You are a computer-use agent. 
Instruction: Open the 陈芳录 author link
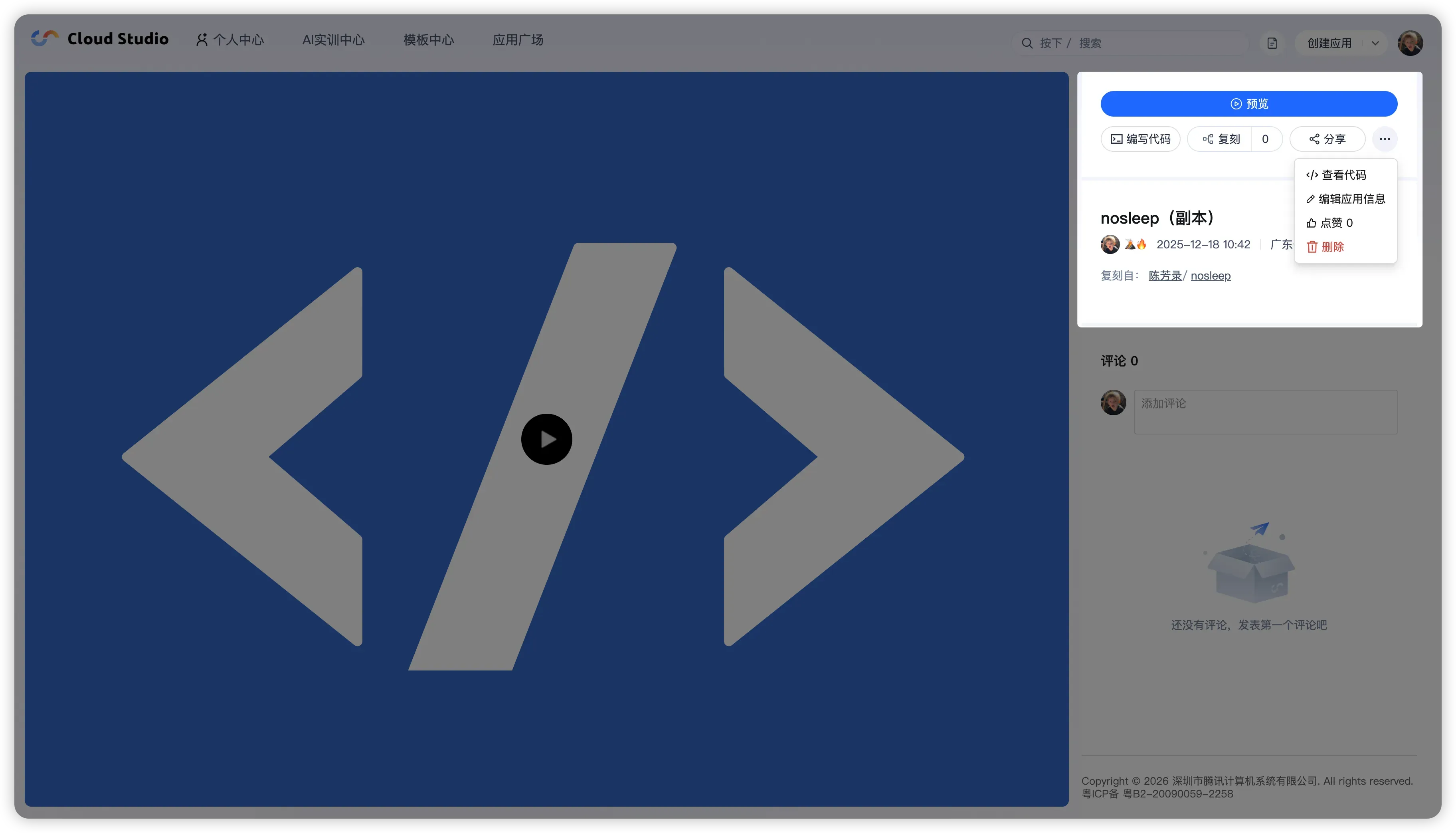click(x=1165, y=276)
